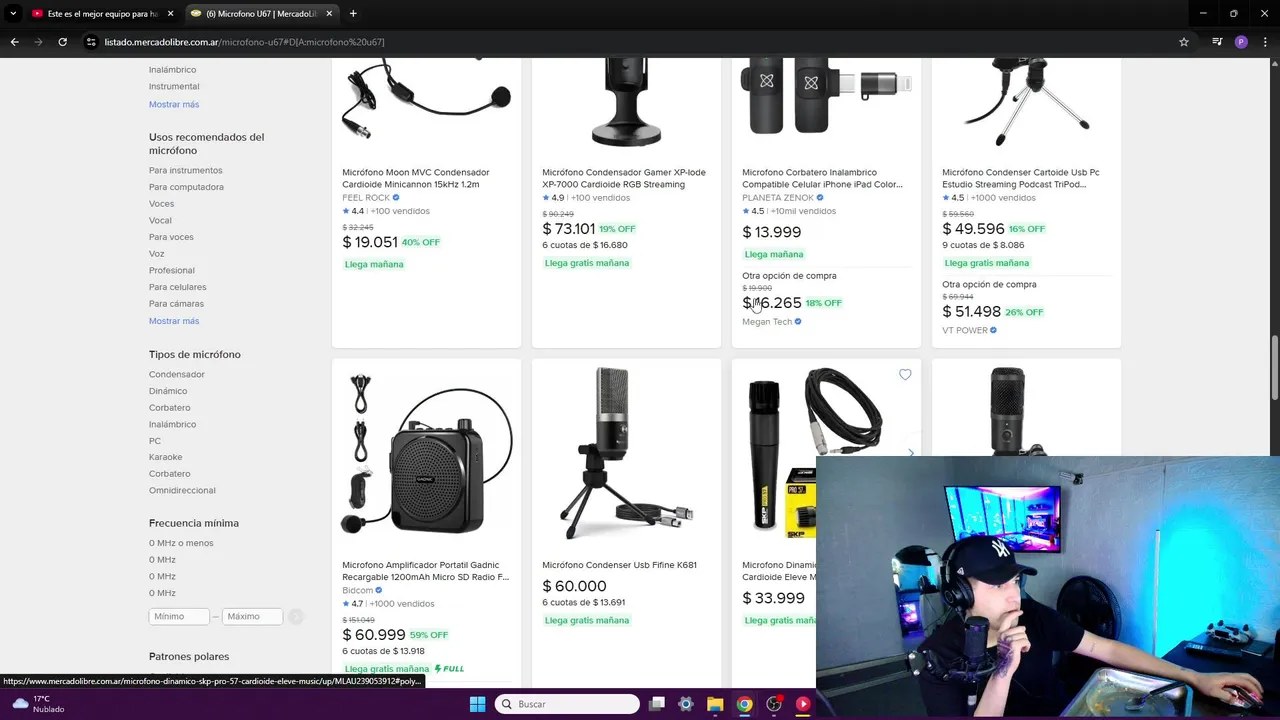Click the Mínimo frequency input field
1280x720 pixels.
[179, 617]
